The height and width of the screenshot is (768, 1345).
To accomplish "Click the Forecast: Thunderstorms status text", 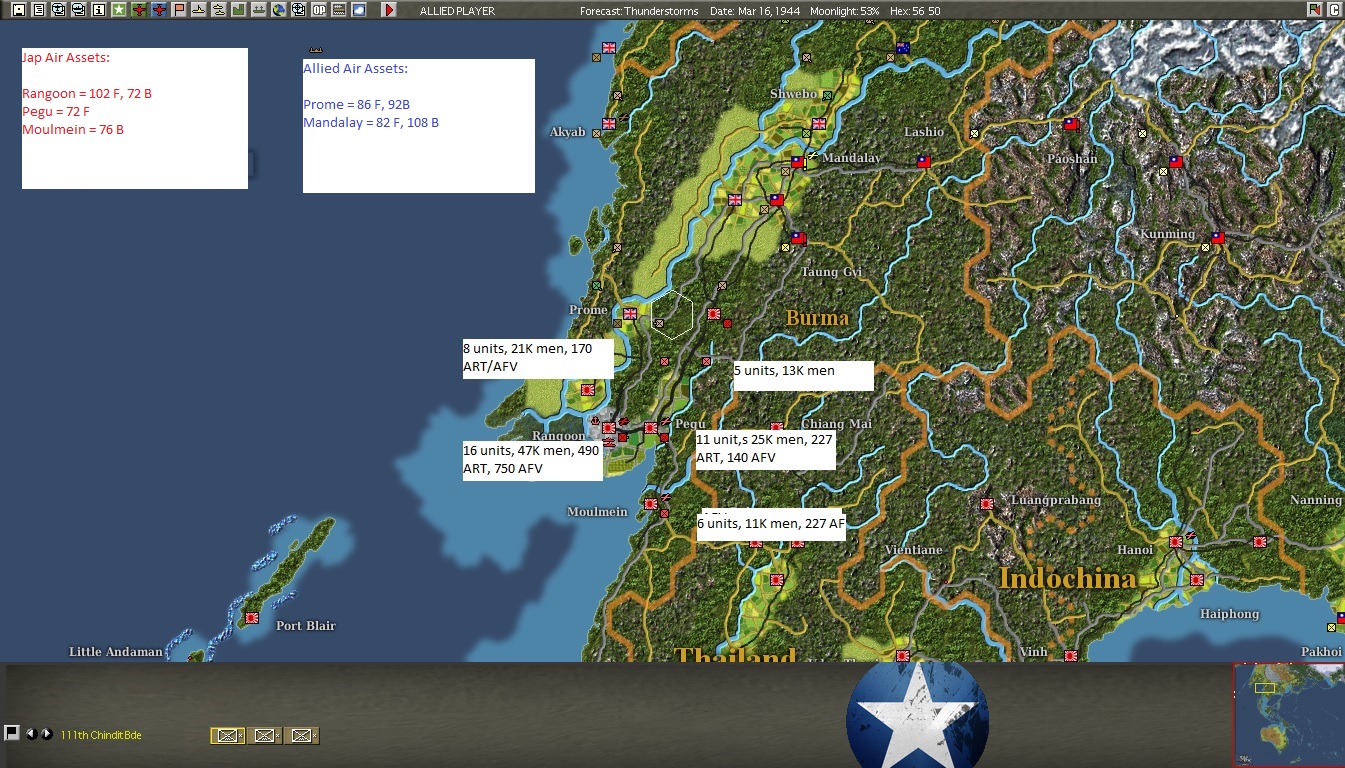I will click(x=640, y=10).
